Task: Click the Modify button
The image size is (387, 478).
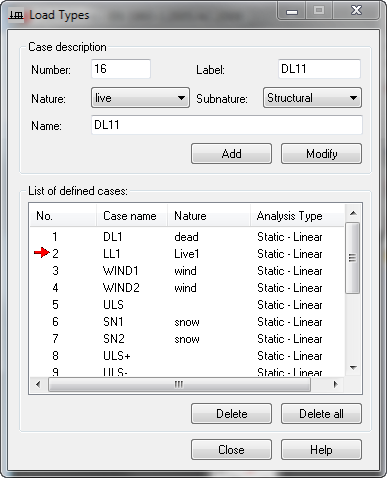Action: pyautogui.click(x=321, y=154)
